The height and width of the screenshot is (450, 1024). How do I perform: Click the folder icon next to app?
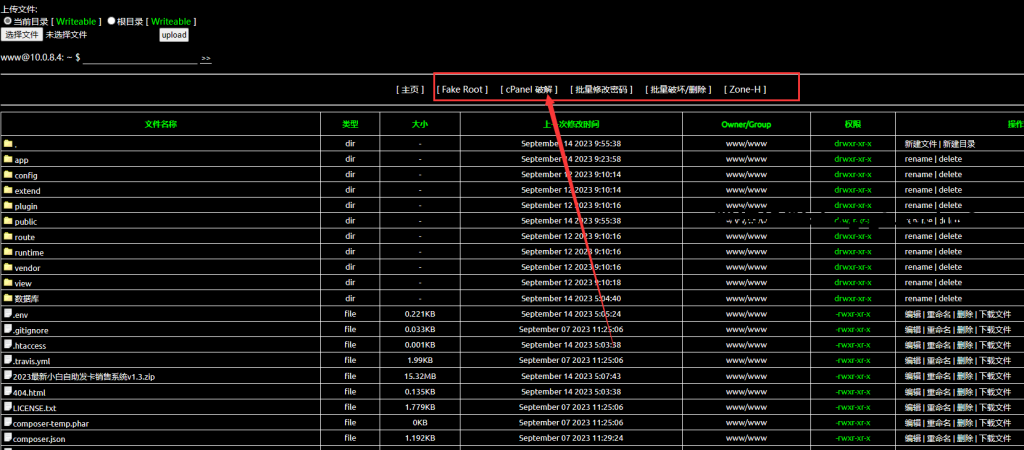(x=8, y=159)
